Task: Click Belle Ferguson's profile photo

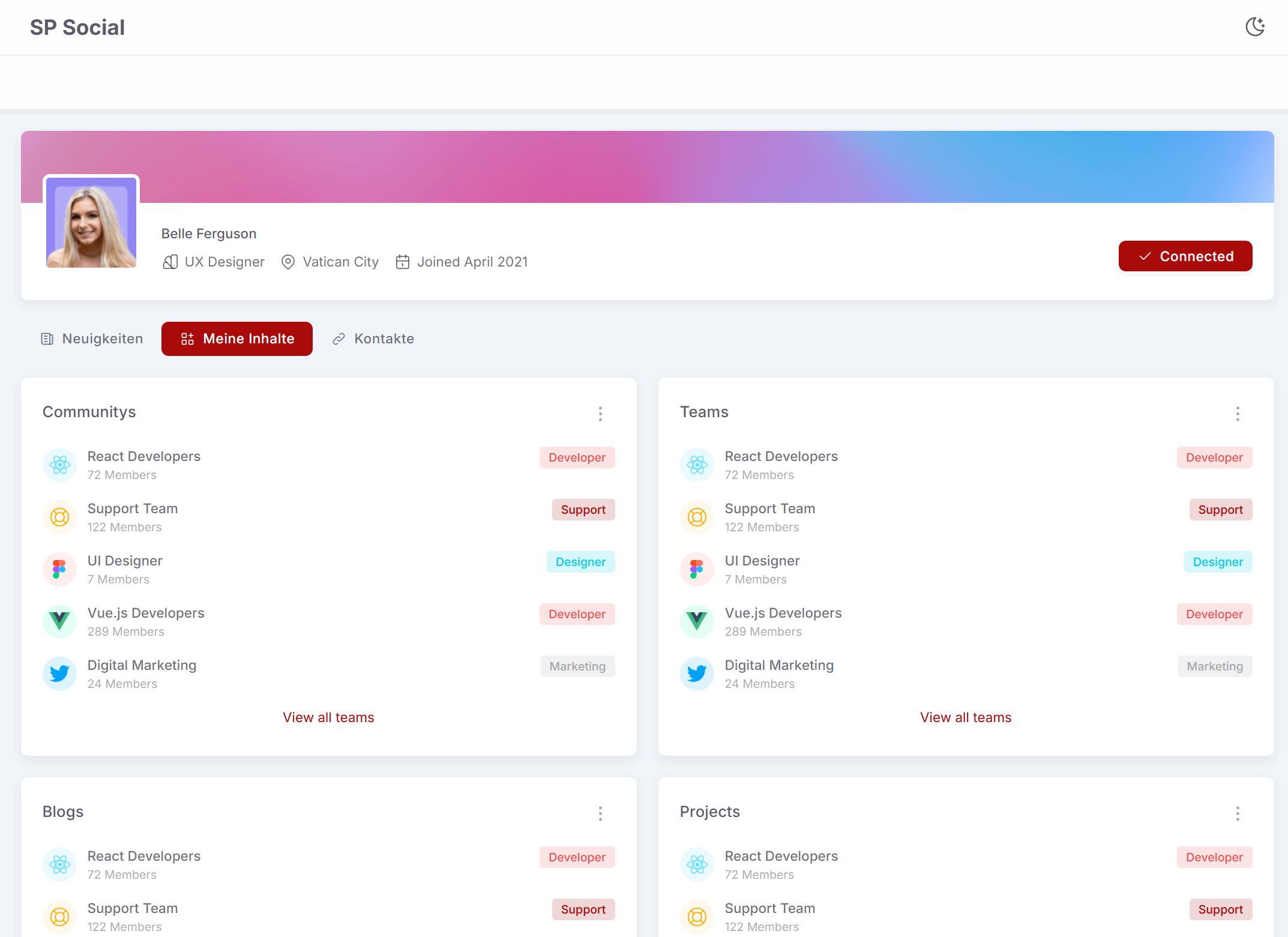Action: coord(91,222)
